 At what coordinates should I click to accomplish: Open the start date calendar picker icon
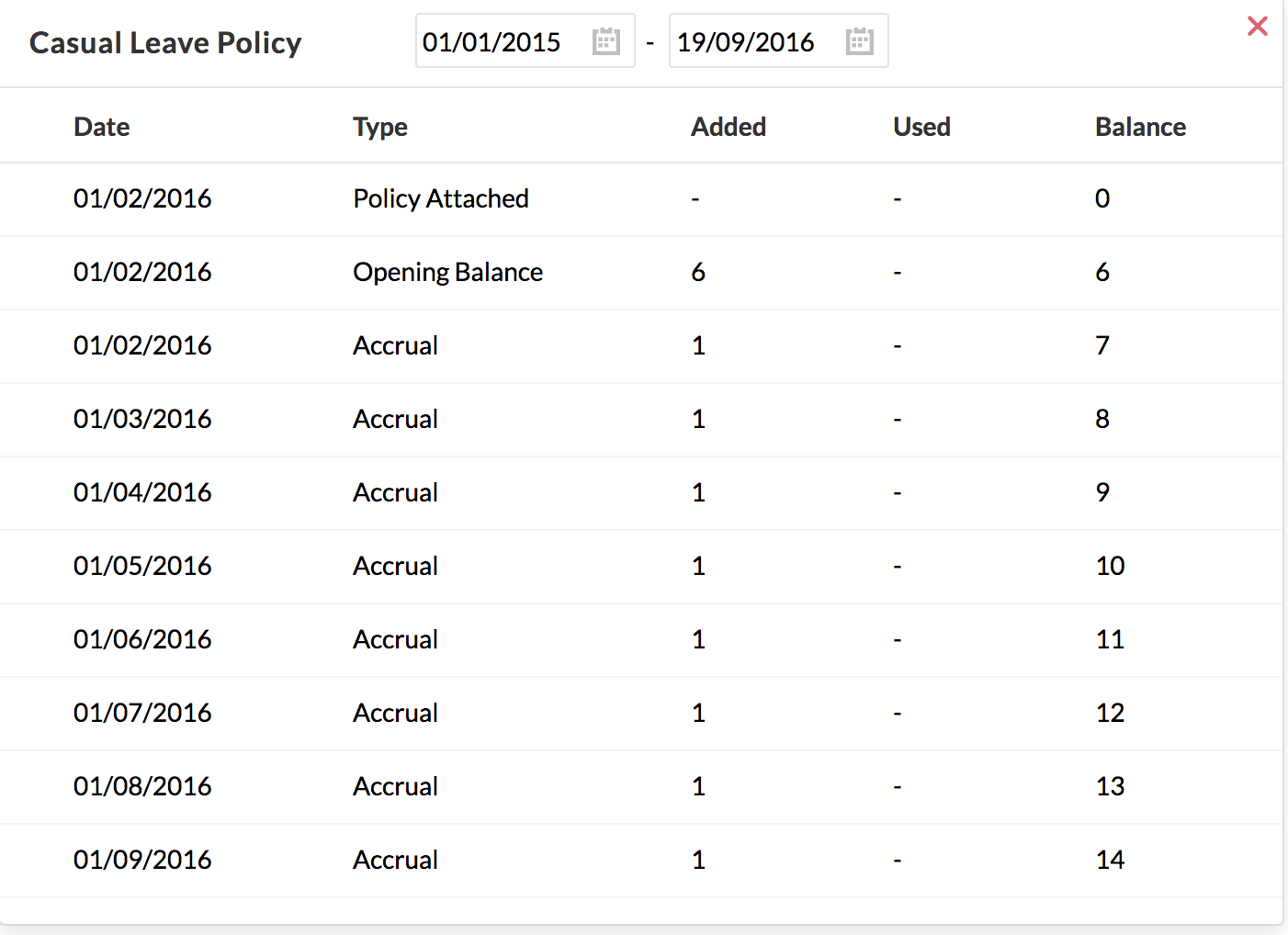pyautogui.click(x=606, y=41)
